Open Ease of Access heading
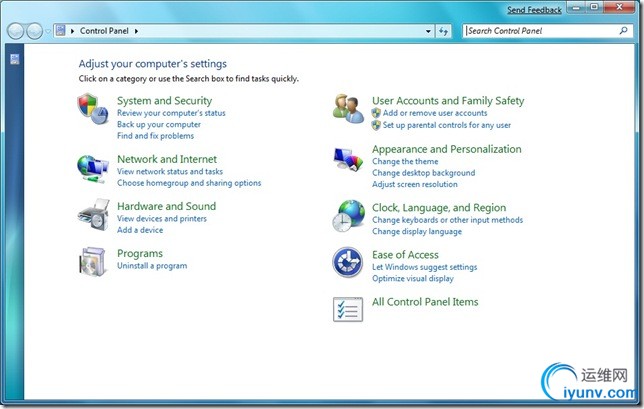The width and height of the screenshot is (644, 409). click(405, 255)
